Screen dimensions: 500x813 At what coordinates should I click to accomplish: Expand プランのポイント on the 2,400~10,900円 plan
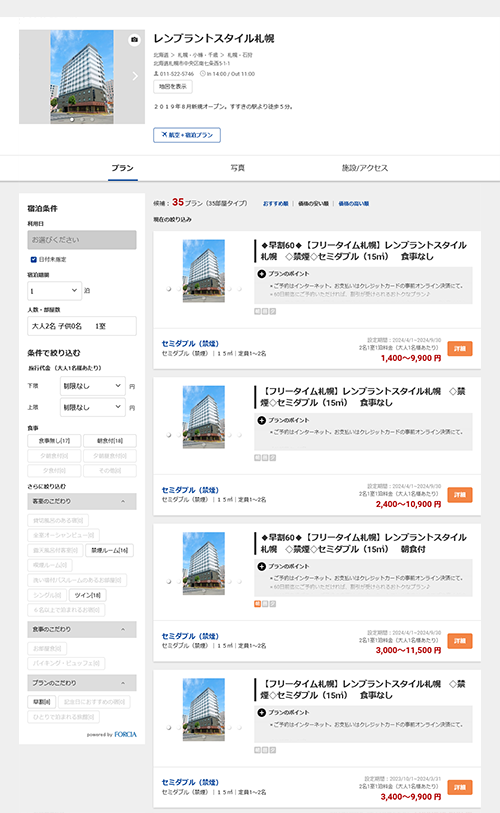click(x=283, y=420)
